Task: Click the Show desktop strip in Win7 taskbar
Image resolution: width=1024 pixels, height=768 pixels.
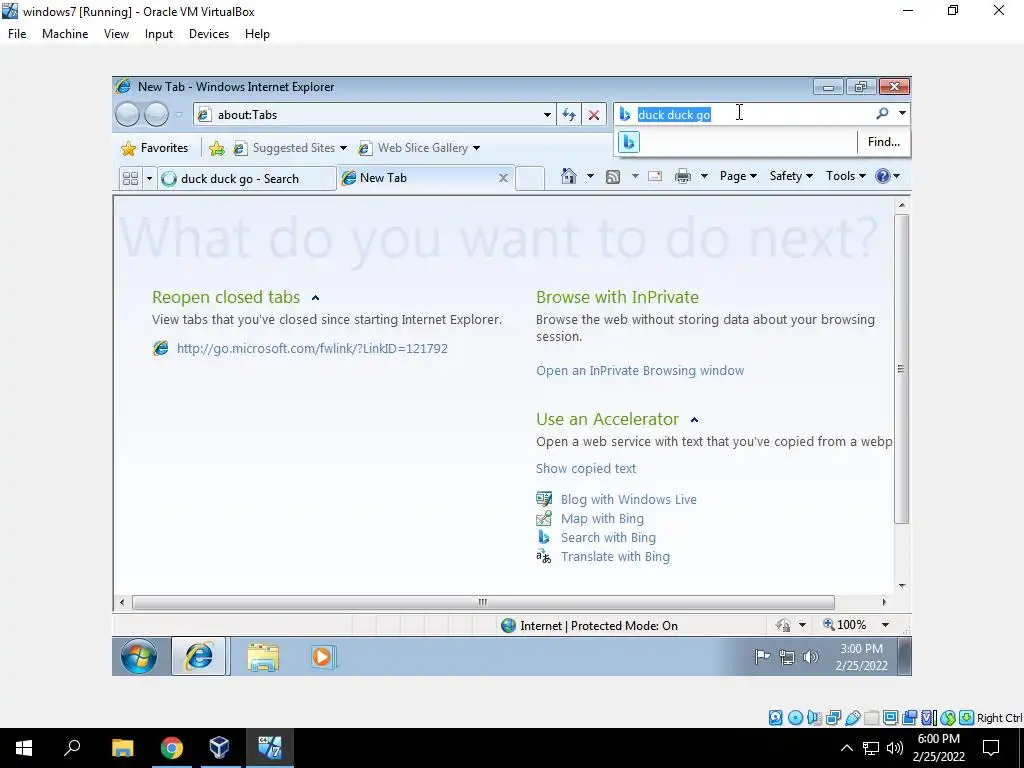Action: 904,656
